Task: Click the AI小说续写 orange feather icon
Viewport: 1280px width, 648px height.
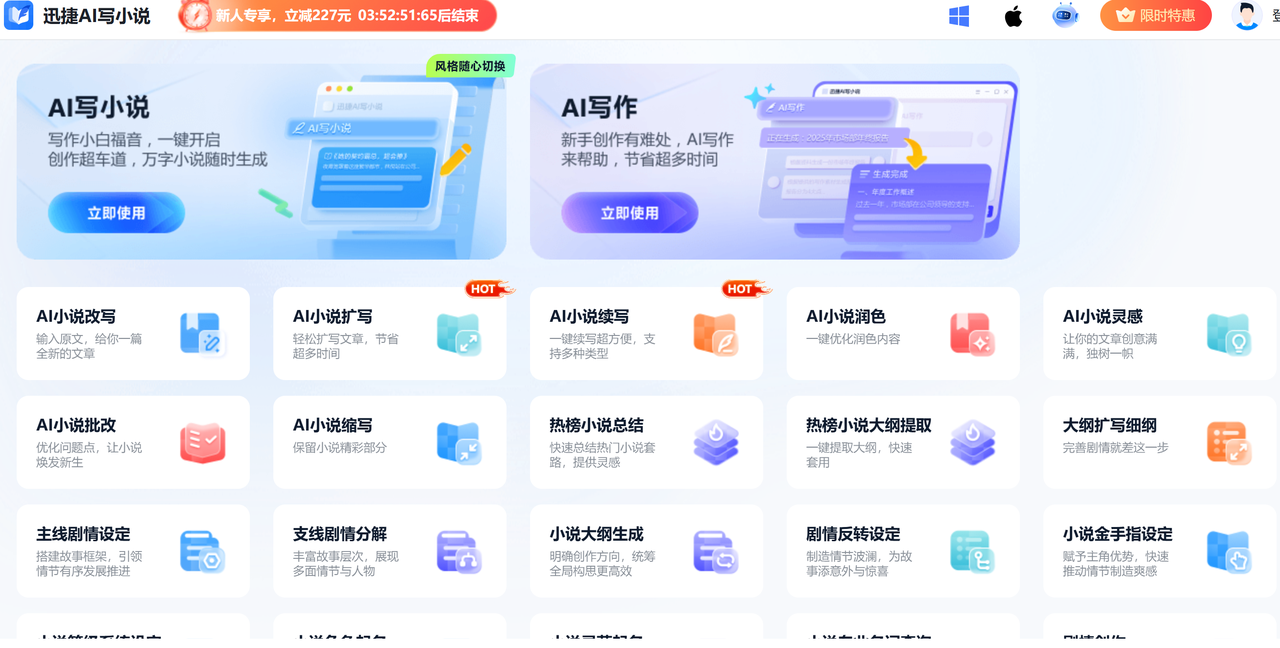Action: click(x=716, y=334)
